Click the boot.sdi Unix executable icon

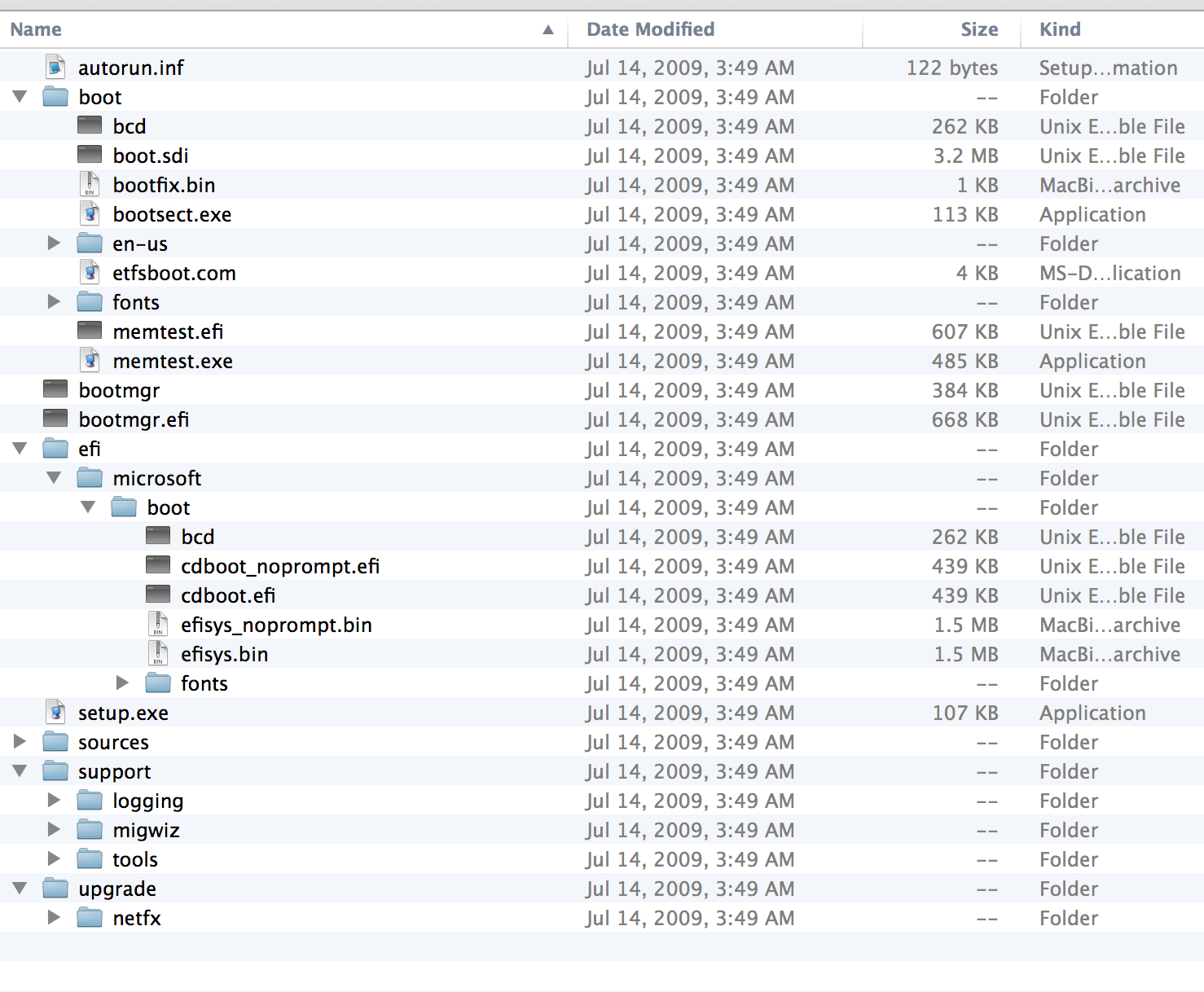point(88,155)
